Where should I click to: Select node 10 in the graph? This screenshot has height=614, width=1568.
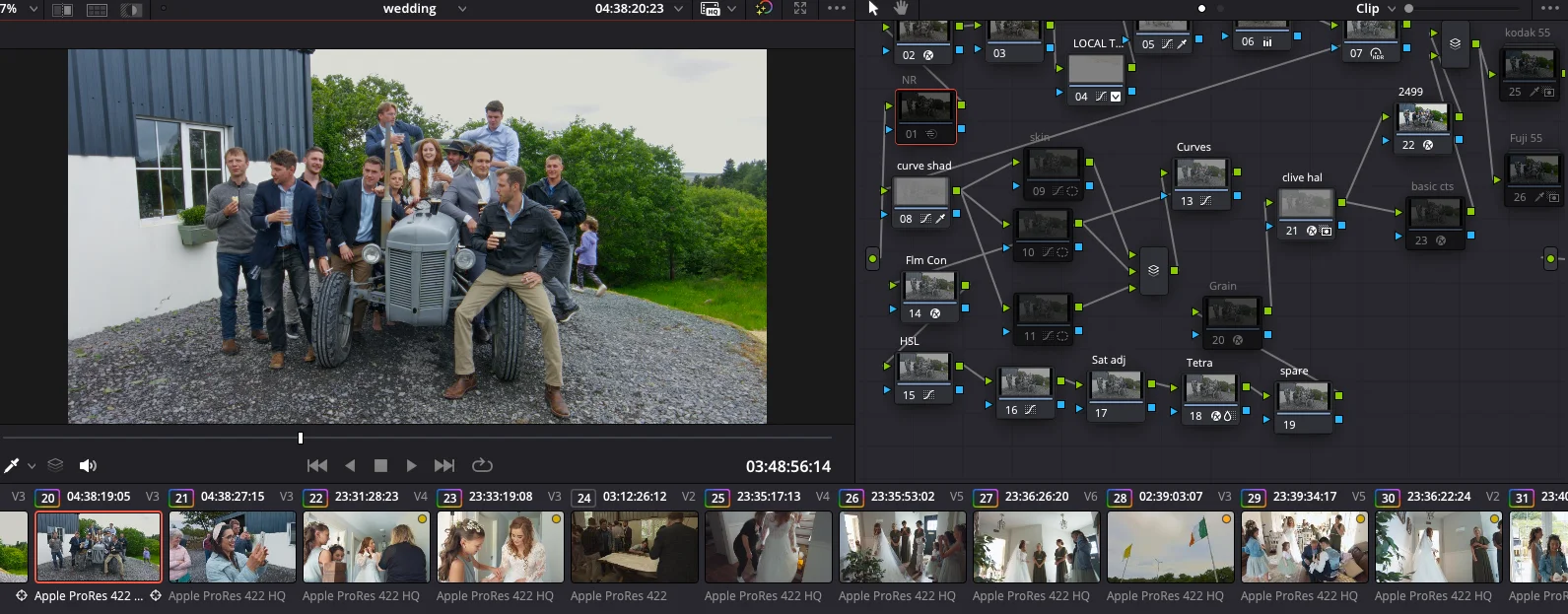[1043, 235]
